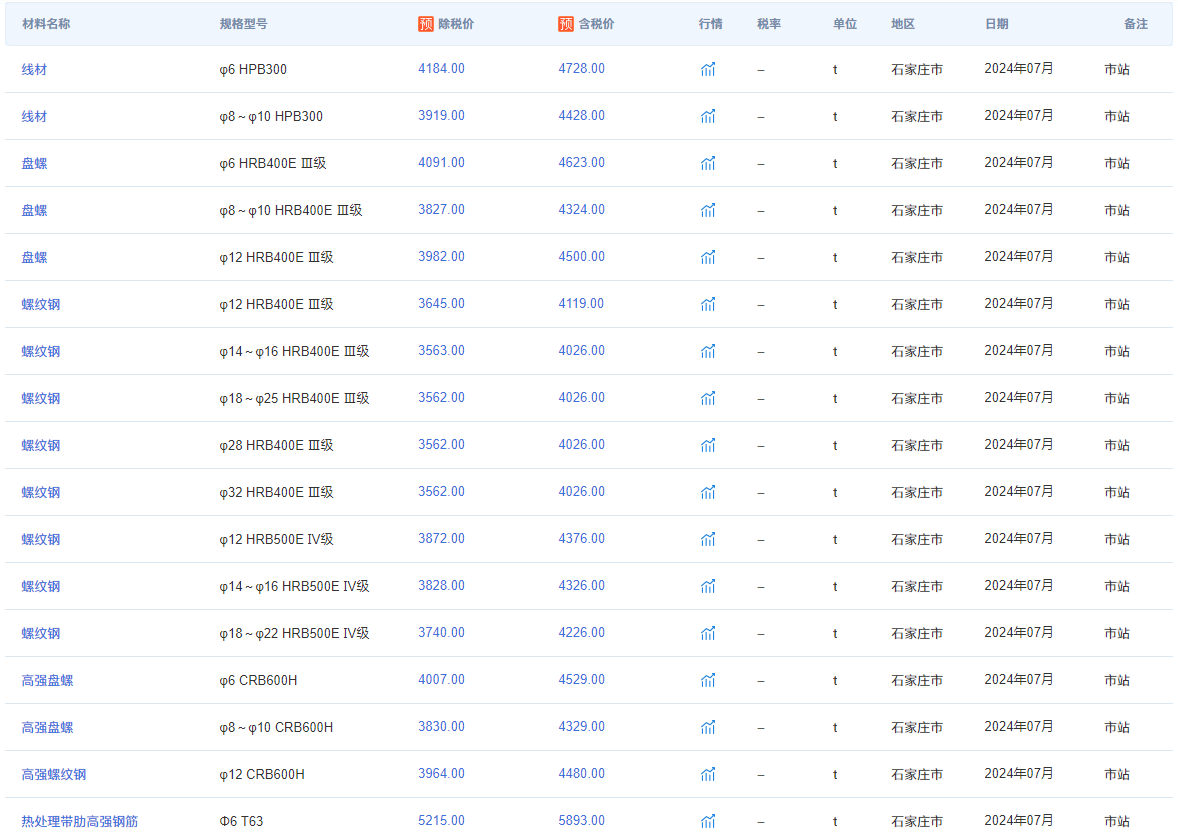Show trend chart for φ12 CRB600H 高强螺纹钢

click(x=708, y=774)
